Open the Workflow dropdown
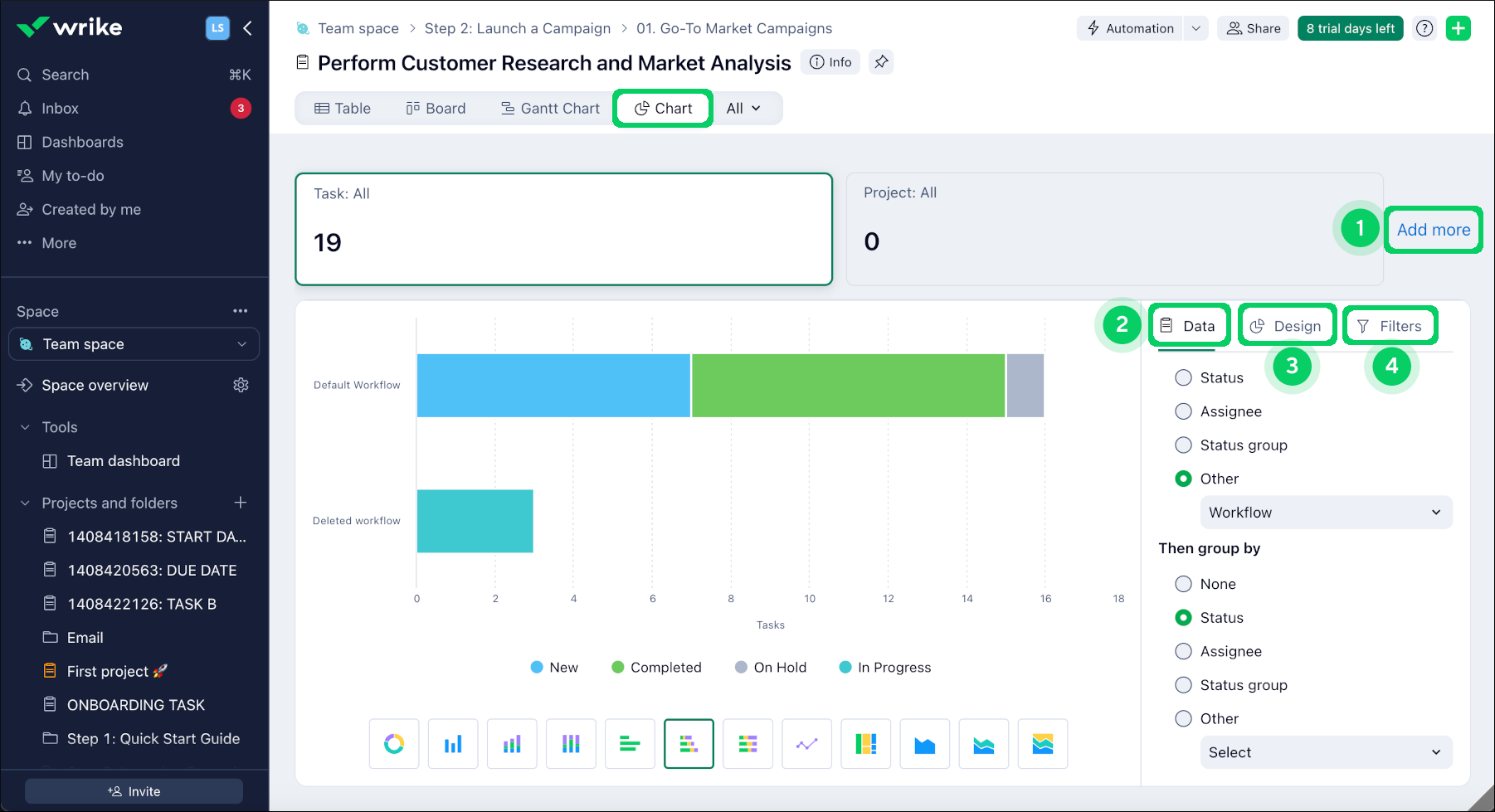 1325,513
